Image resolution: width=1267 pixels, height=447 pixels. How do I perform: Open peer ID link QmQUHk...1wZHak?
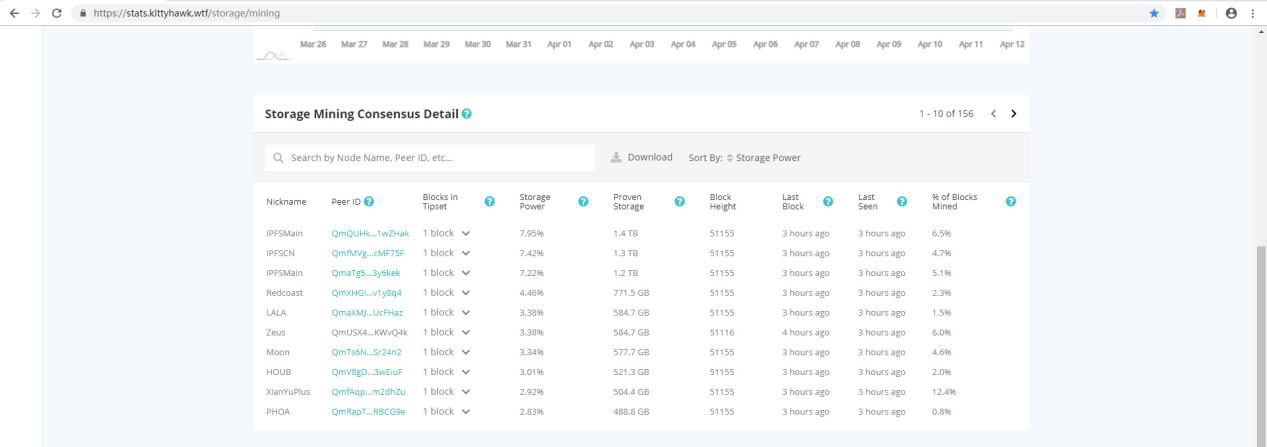[x=370, y=233]
